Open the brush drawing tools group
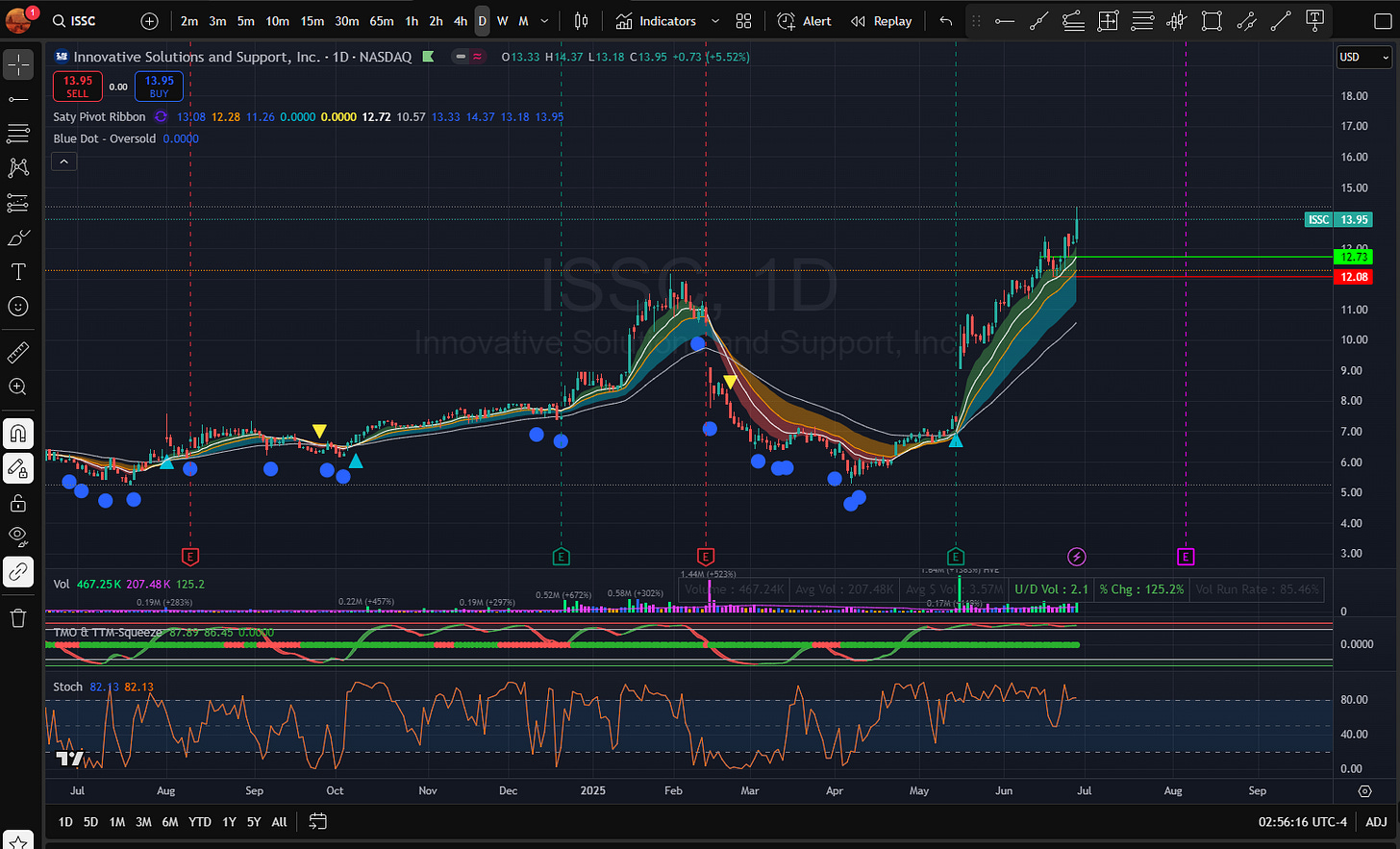This screenshot has width=1400, height=849. tap(18, 237)
